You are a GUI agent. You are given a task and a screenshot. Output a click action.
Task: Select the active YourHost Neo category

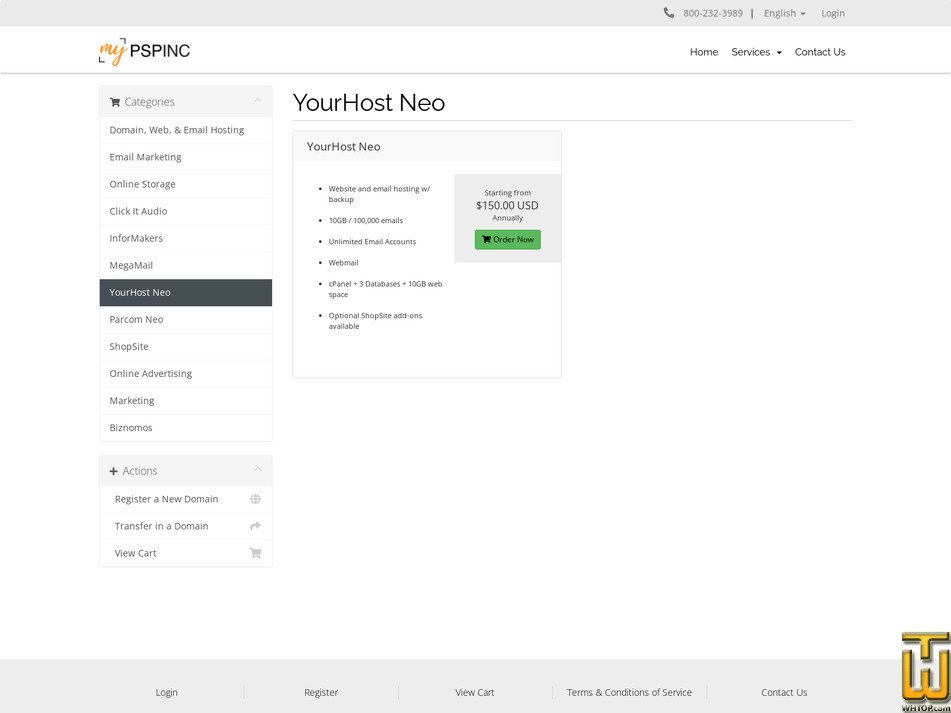pos(186,292)
